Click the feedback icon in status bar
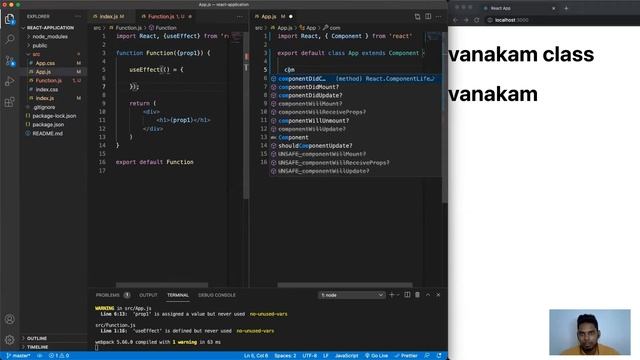The height and width of the screenshot is (360, 640). pyautogui.click(x=427, y=356)
